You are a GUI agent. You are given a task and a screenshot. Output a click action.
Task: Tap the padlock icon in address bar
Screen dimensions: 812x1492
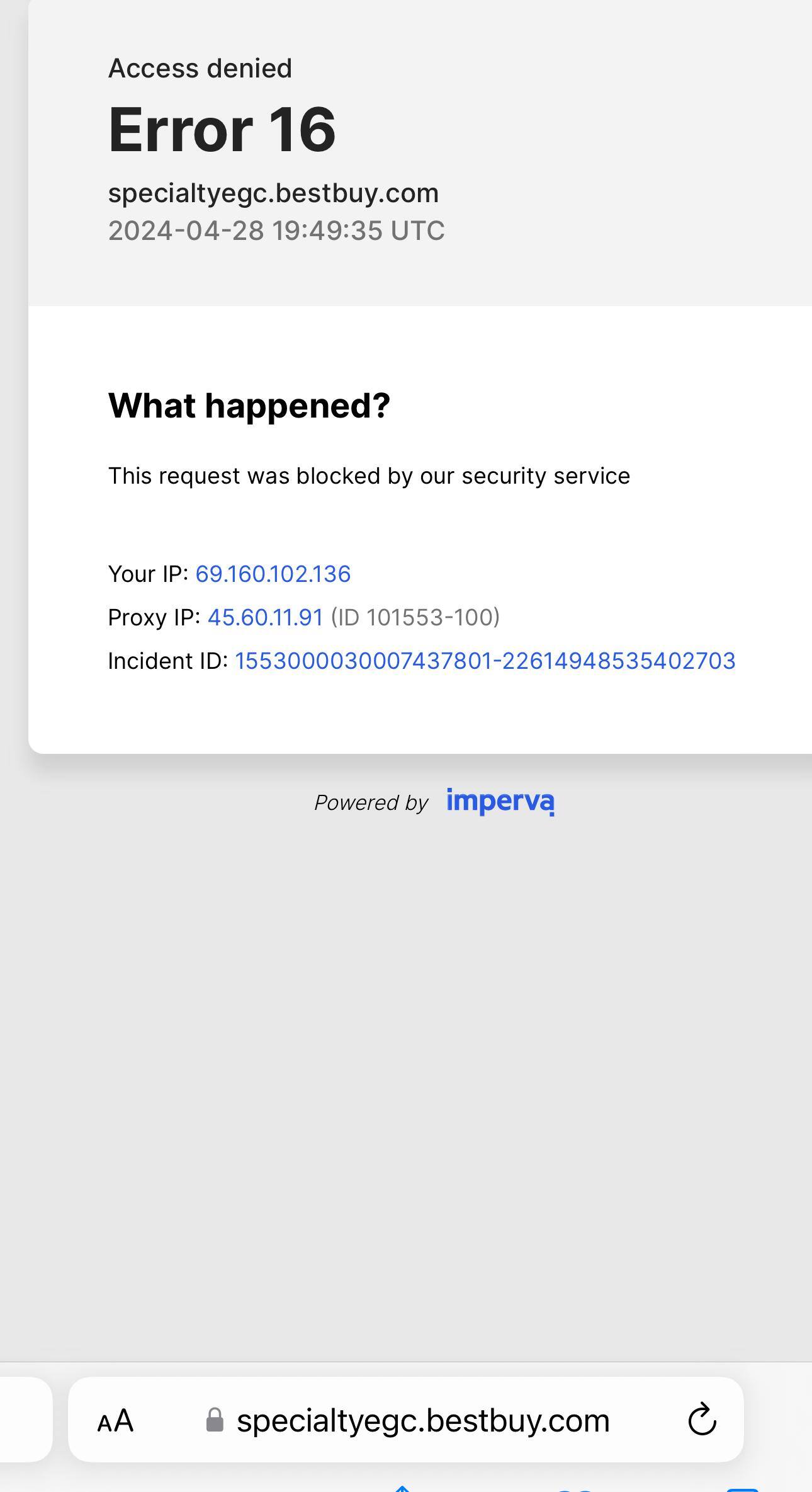click(215, 1420)
